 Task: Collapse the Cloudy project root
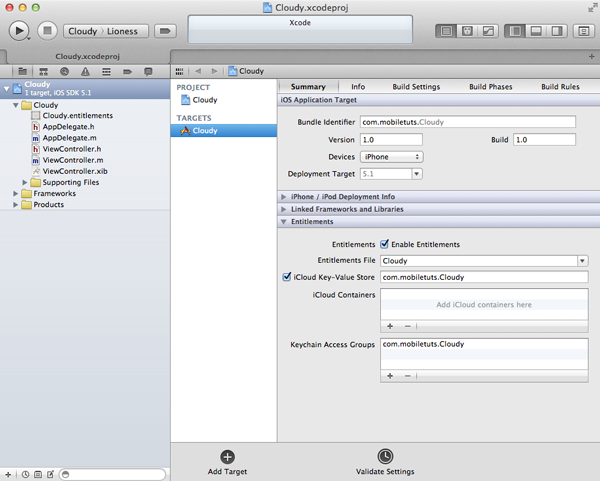[7, 89]
